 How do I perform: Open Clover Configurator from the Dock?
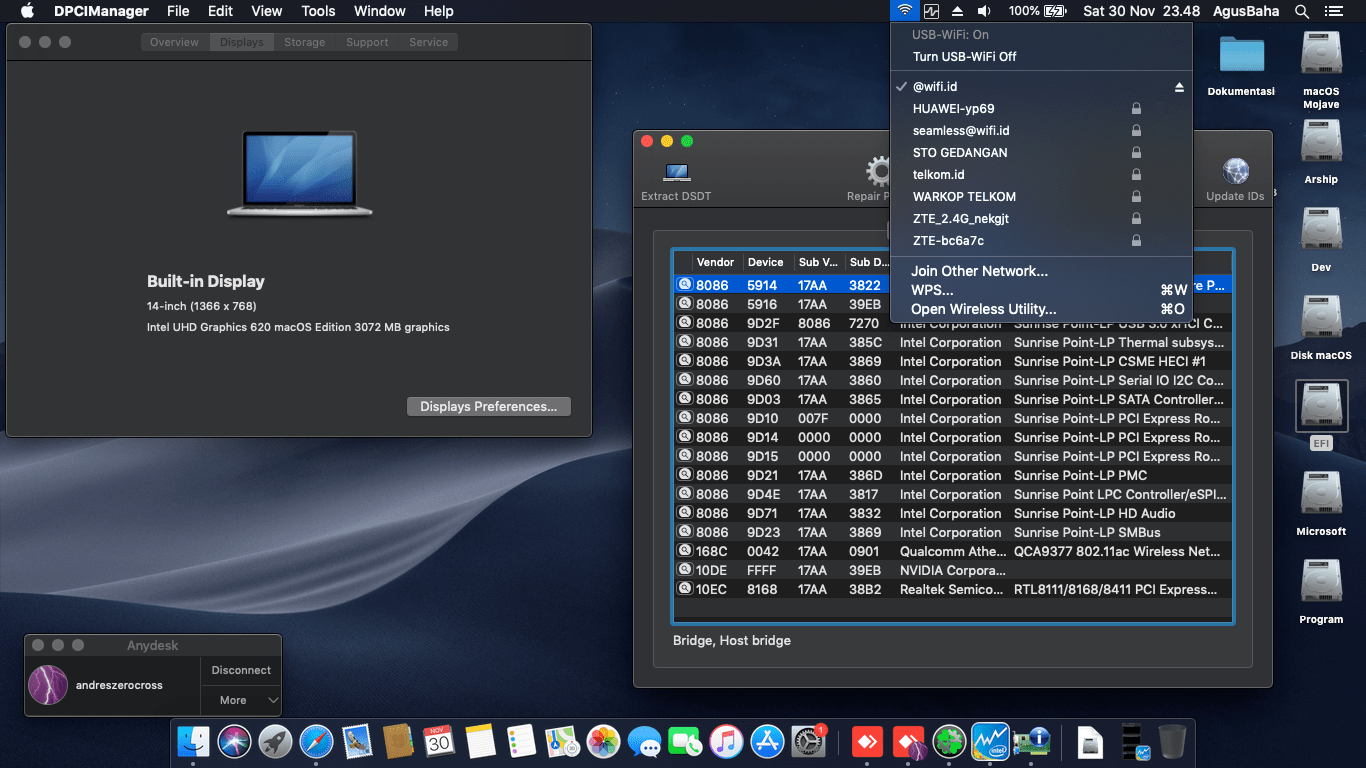[x=948, y=741]
